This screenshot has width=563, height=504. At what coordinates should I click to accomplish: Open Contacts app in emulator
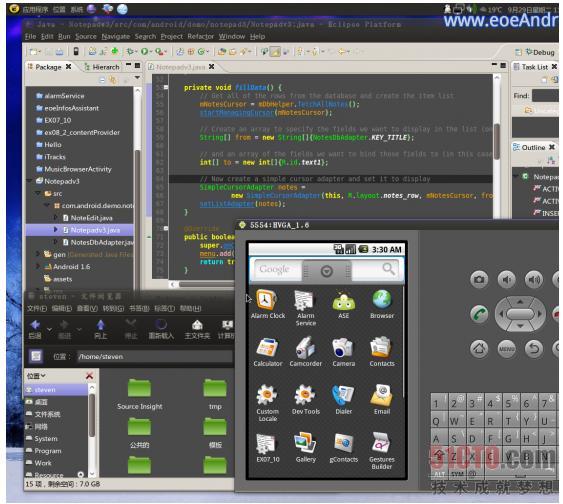point(382,352)
